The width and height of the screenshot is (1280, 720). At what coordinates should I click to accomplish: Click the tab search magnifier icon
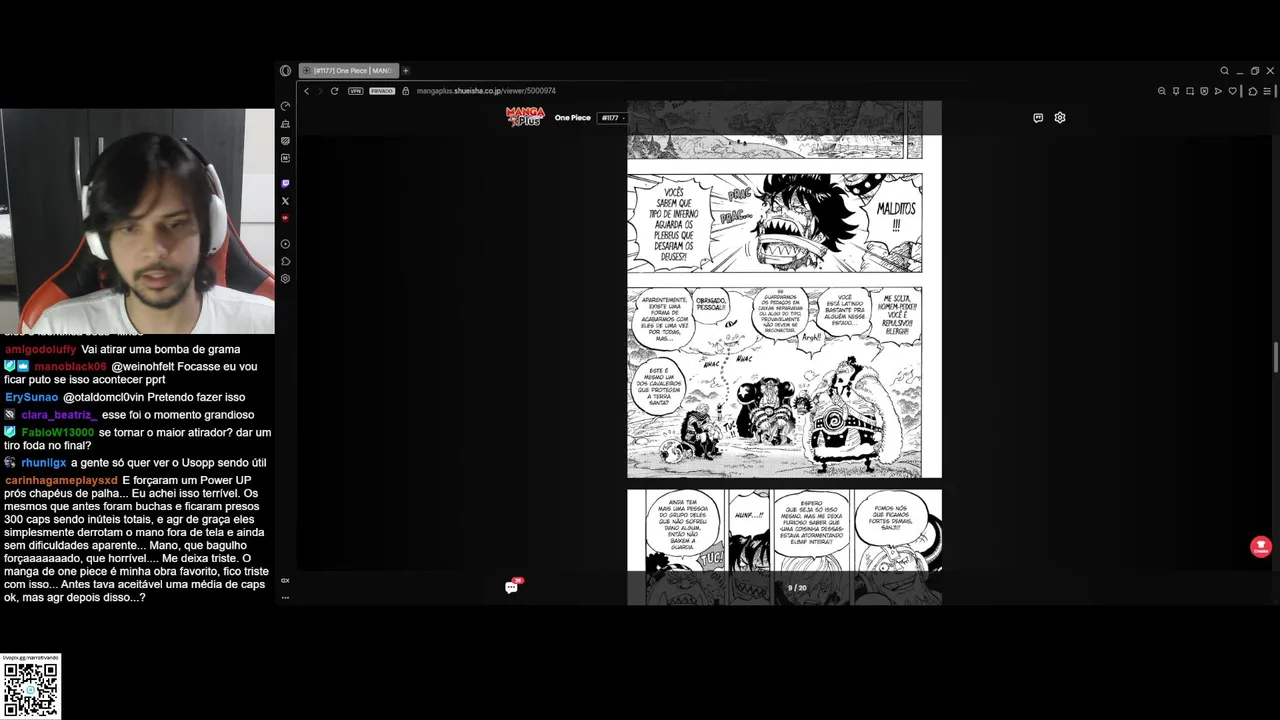[1224, 71]
